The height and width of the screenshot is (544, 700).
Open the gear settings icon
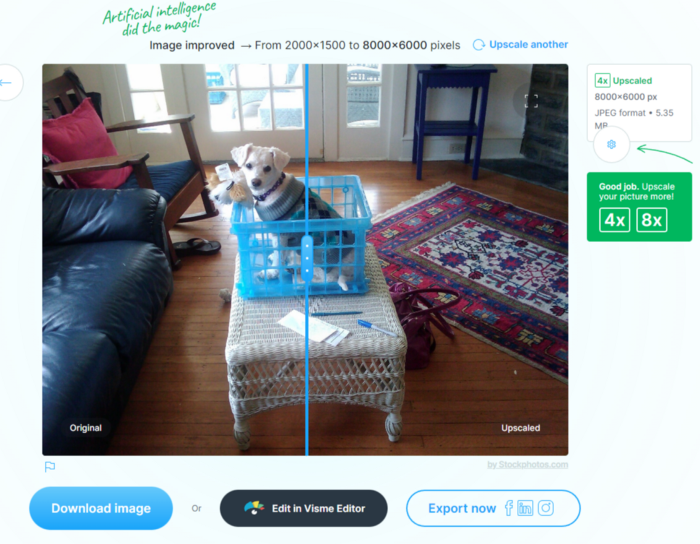(611, 144)
